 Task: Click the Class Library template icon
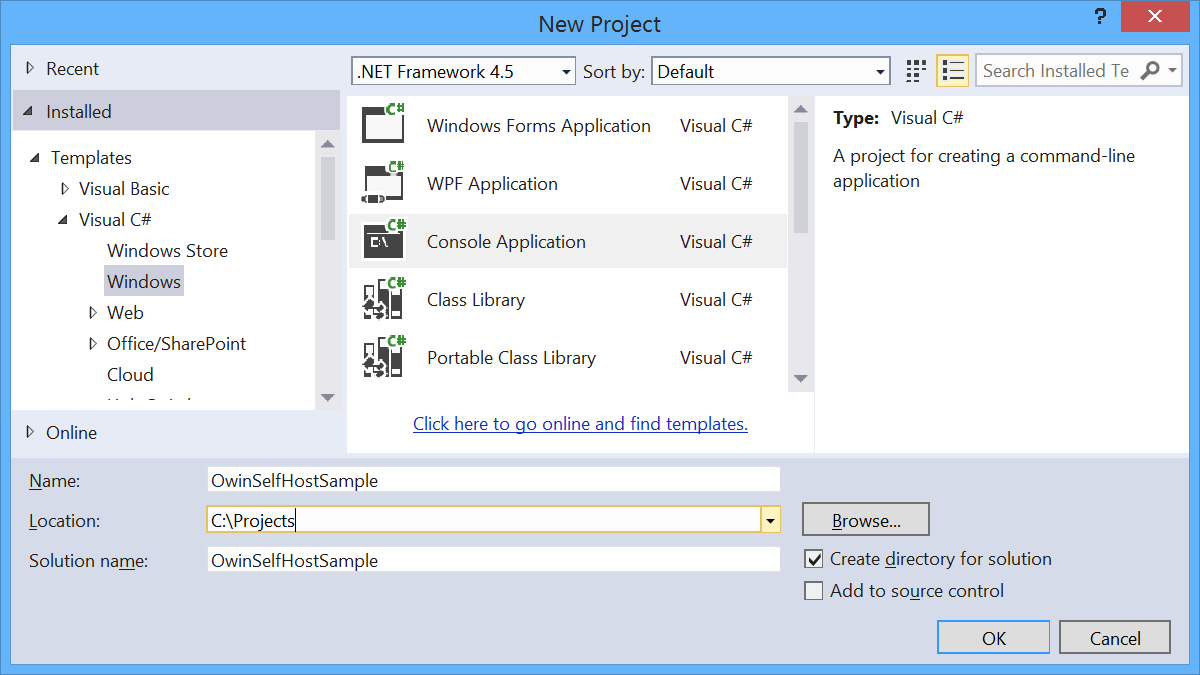tap(383, 299)
